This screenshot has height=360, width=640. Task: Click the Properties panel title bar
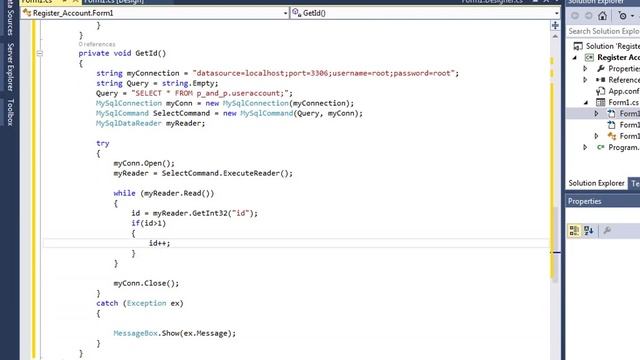[603, 201]
